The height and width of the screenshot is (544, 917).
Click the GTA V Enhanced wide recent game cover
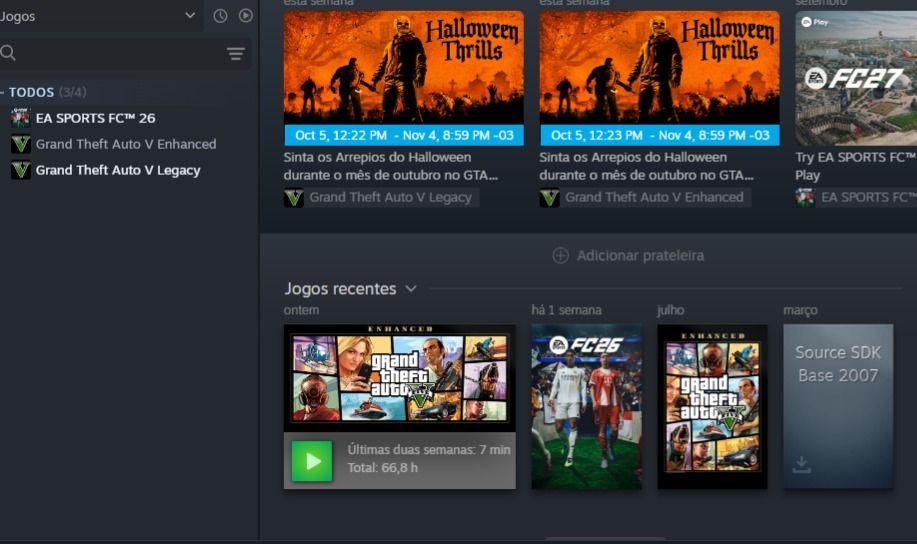(x=399, y=378)
